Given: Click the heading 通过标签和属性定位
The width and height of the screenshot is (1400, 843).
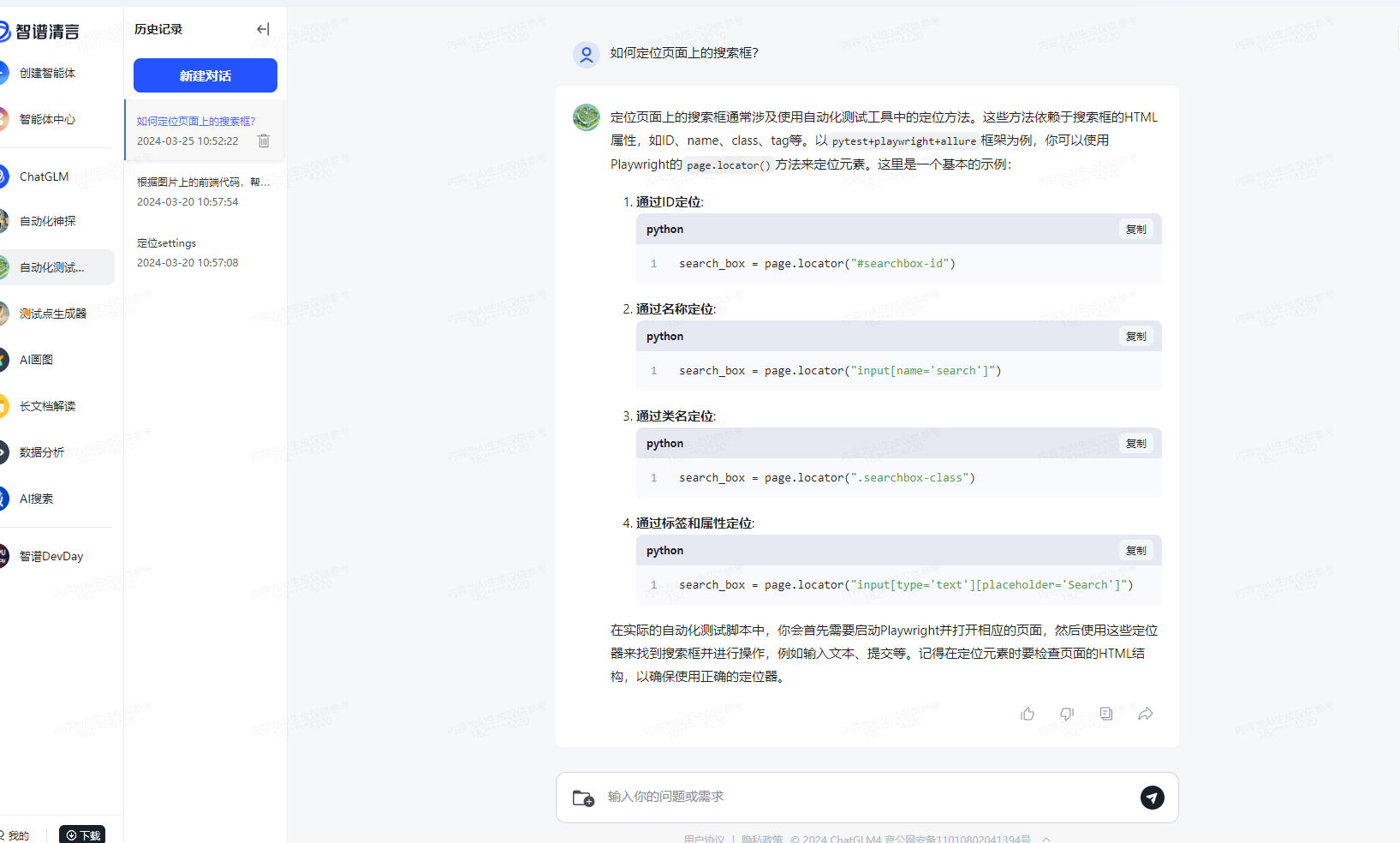Looking at the screenshot, I should [694, 523].
